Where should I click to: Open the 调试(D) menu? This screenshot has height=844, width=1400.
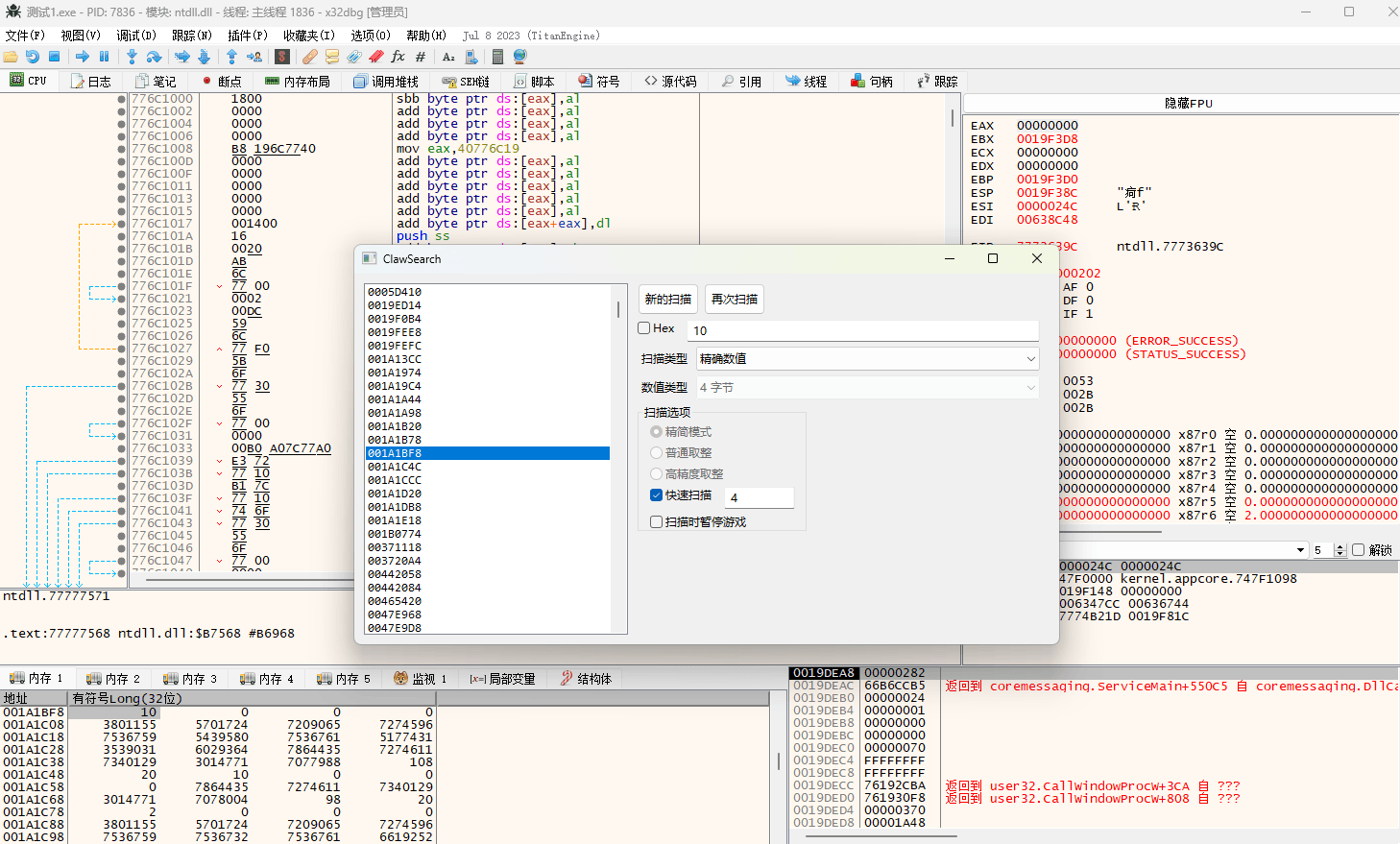tap(136, 36)
